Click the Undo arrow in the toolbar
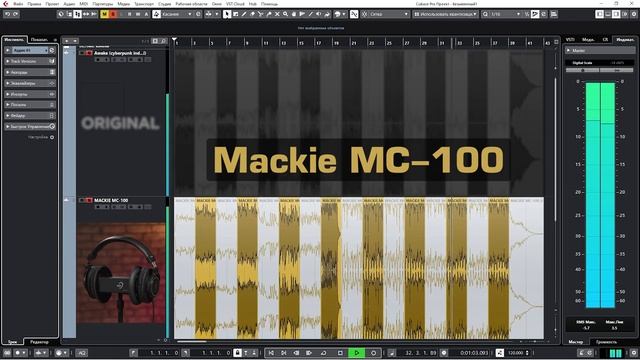Image resolution: width=640 pixels, height=360 pixels. point(7,14)
